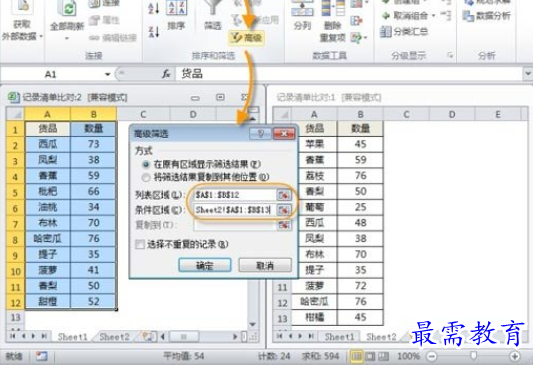Expand the formula bar at right edge
Image resolution: width=533 pixels, height=365 pixels.
[528, 73]
